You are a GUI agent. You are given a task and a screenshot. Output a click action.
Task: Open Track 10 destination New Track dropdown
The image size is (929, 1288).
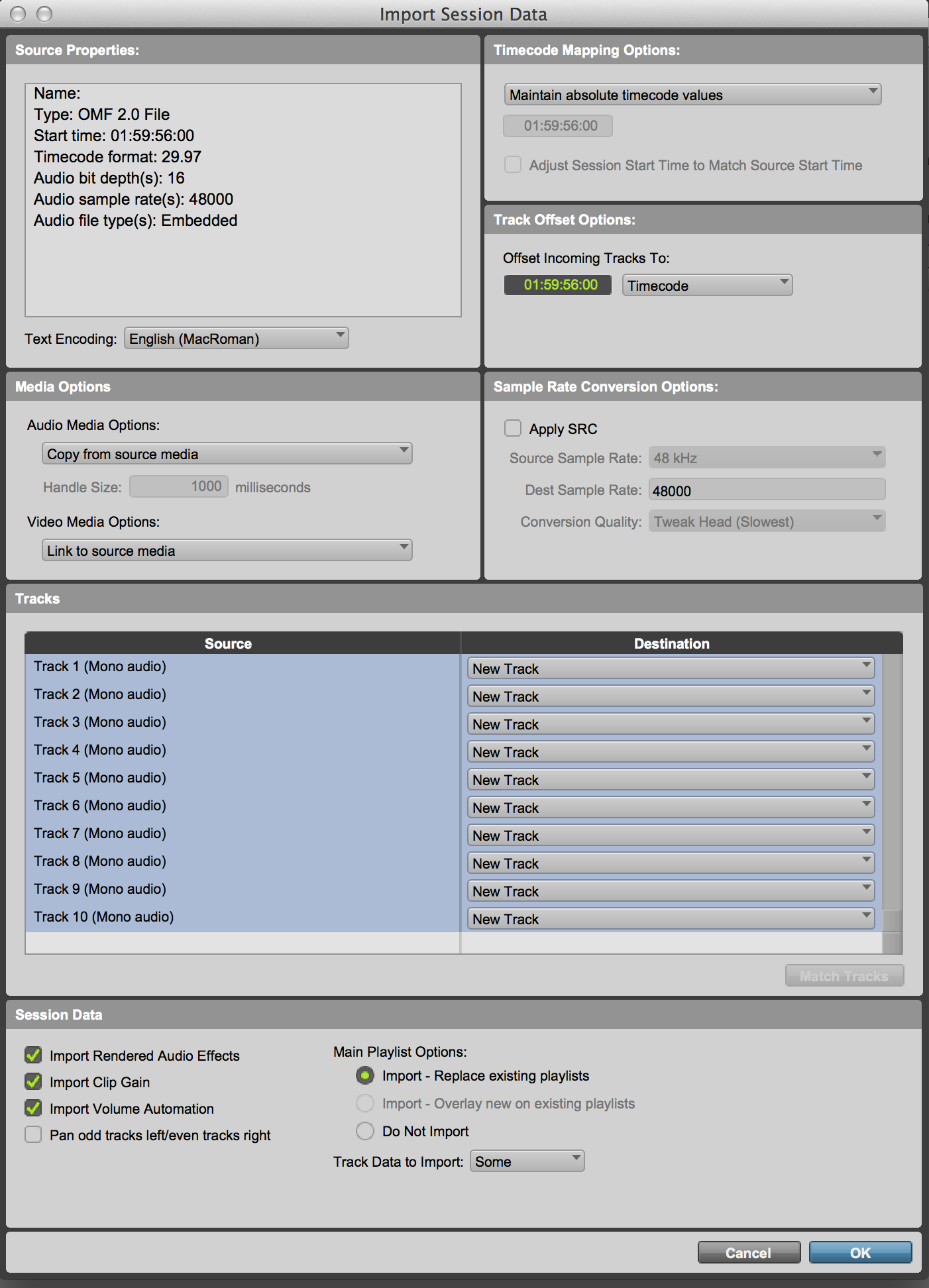pyautogui.click(x=671, y=919)
